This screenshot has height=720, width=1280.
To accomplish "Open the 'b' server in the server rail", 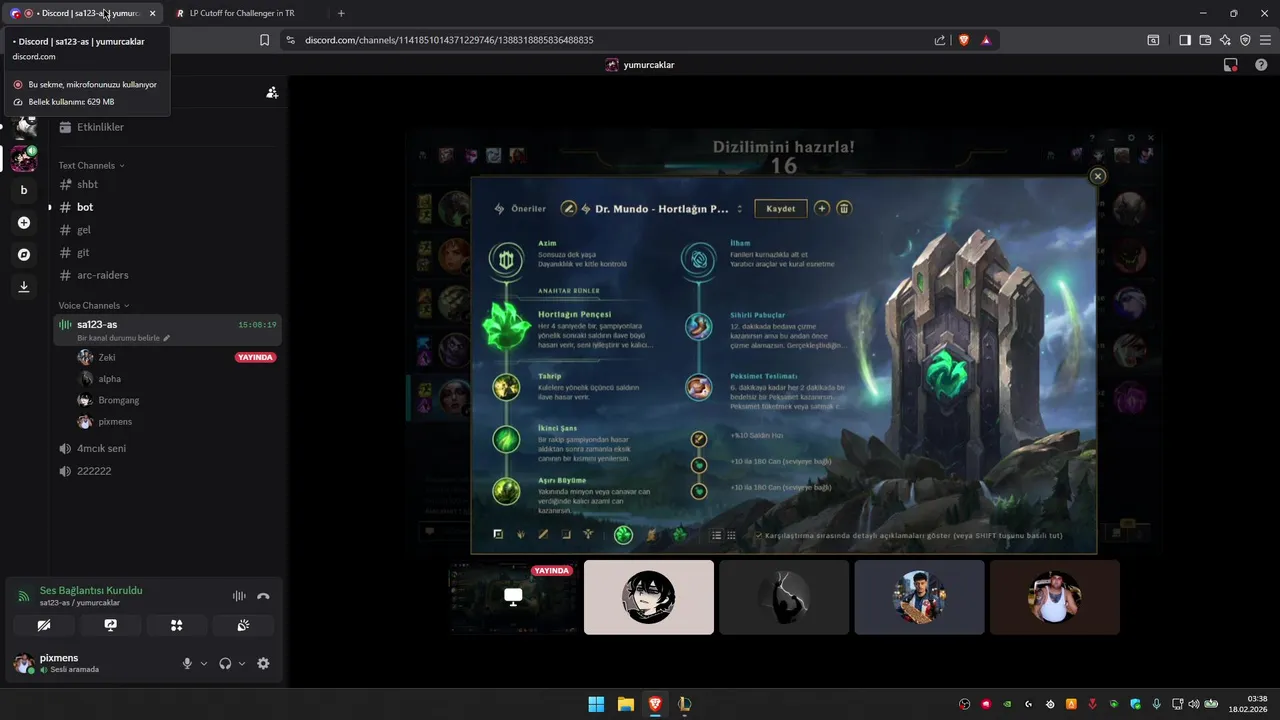I will click(x=24, y=190).
